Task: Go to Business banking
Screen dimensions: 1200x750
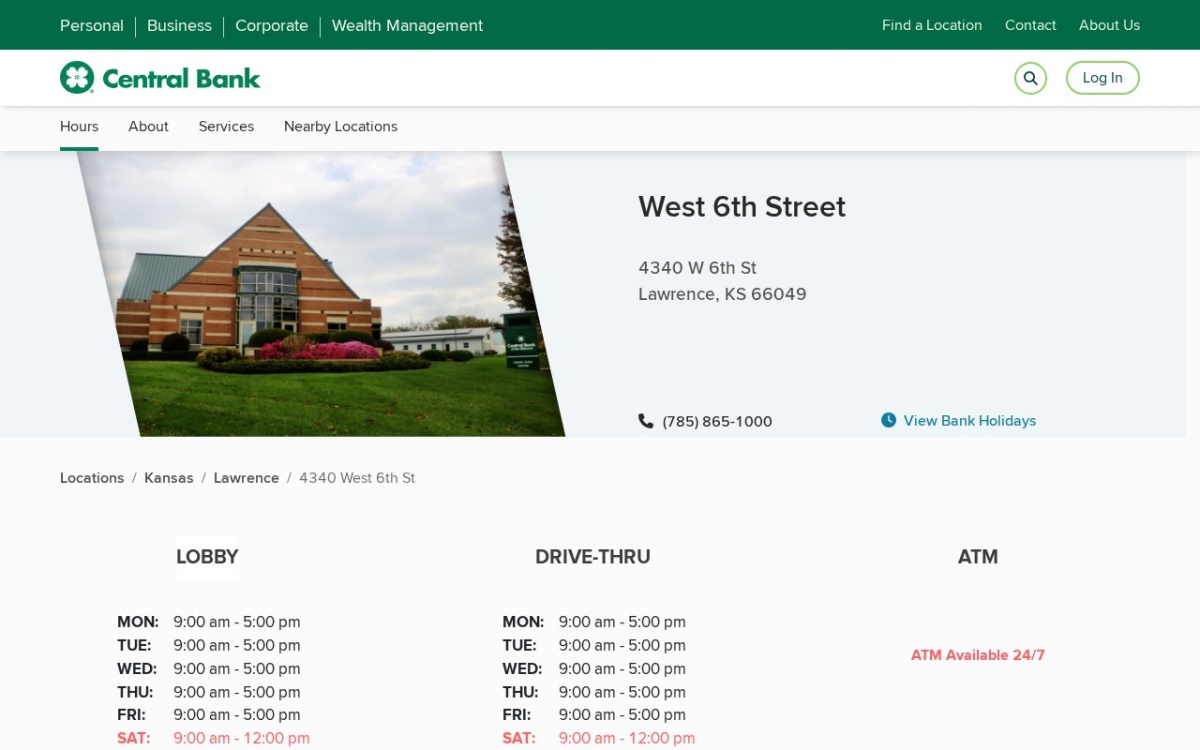Action: 179,25
